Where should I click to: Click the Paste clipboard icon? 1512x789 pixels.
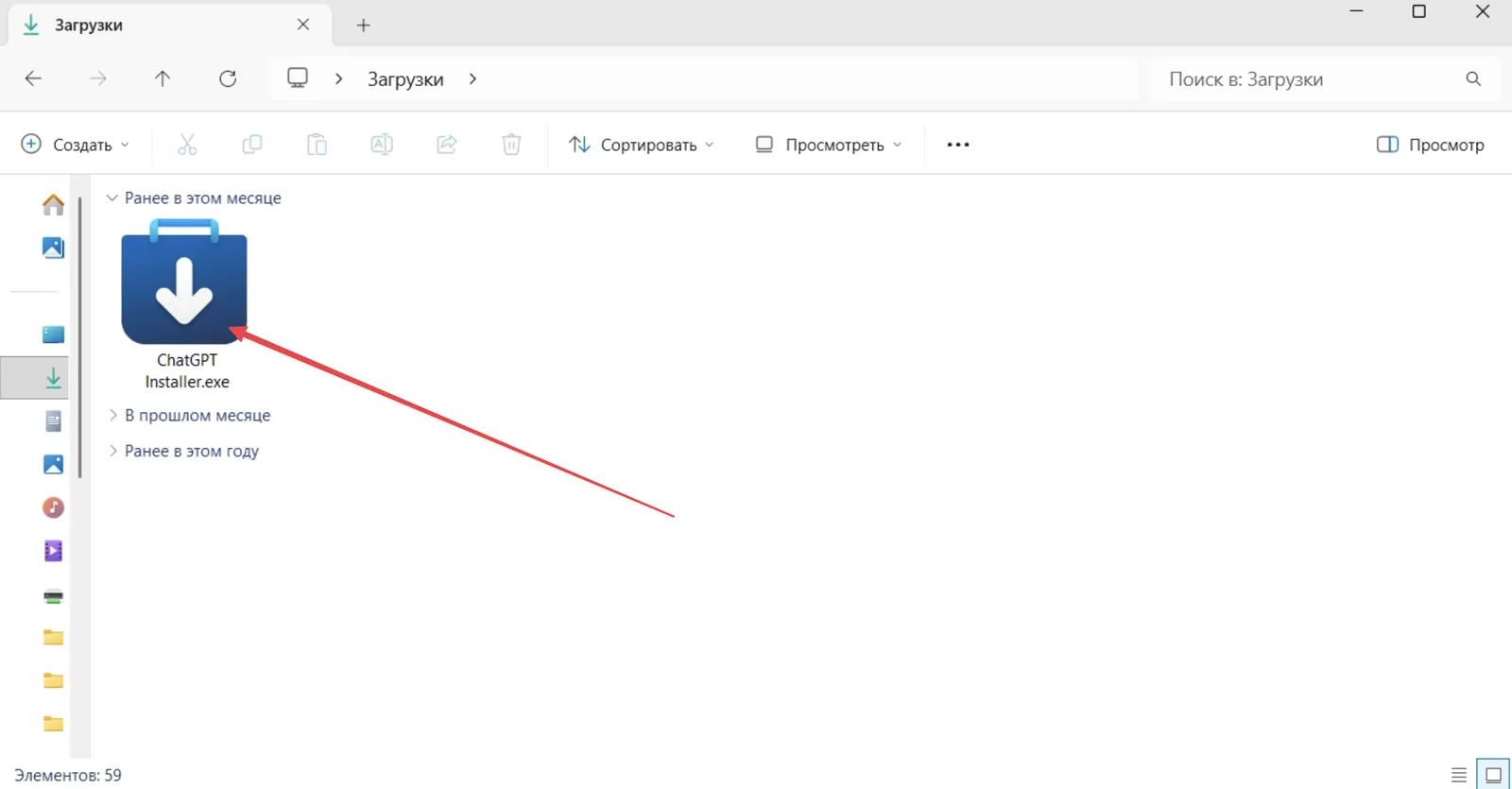[317, 144]
